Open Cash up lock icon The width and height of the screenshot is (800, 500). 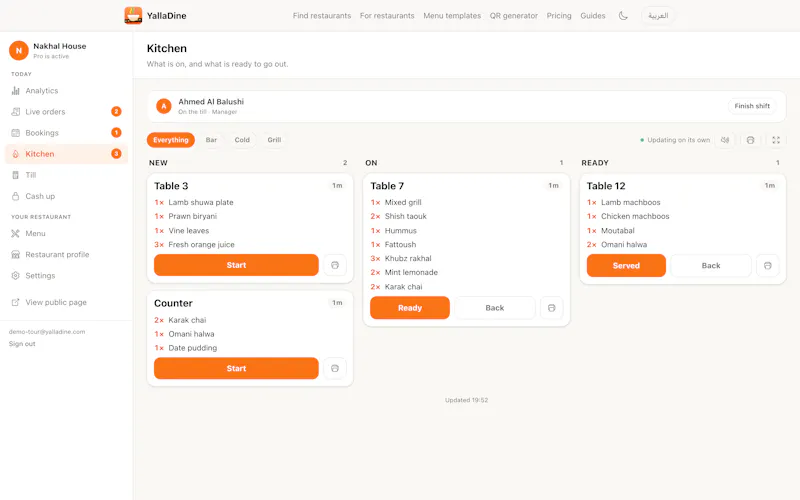click(16, 196)
